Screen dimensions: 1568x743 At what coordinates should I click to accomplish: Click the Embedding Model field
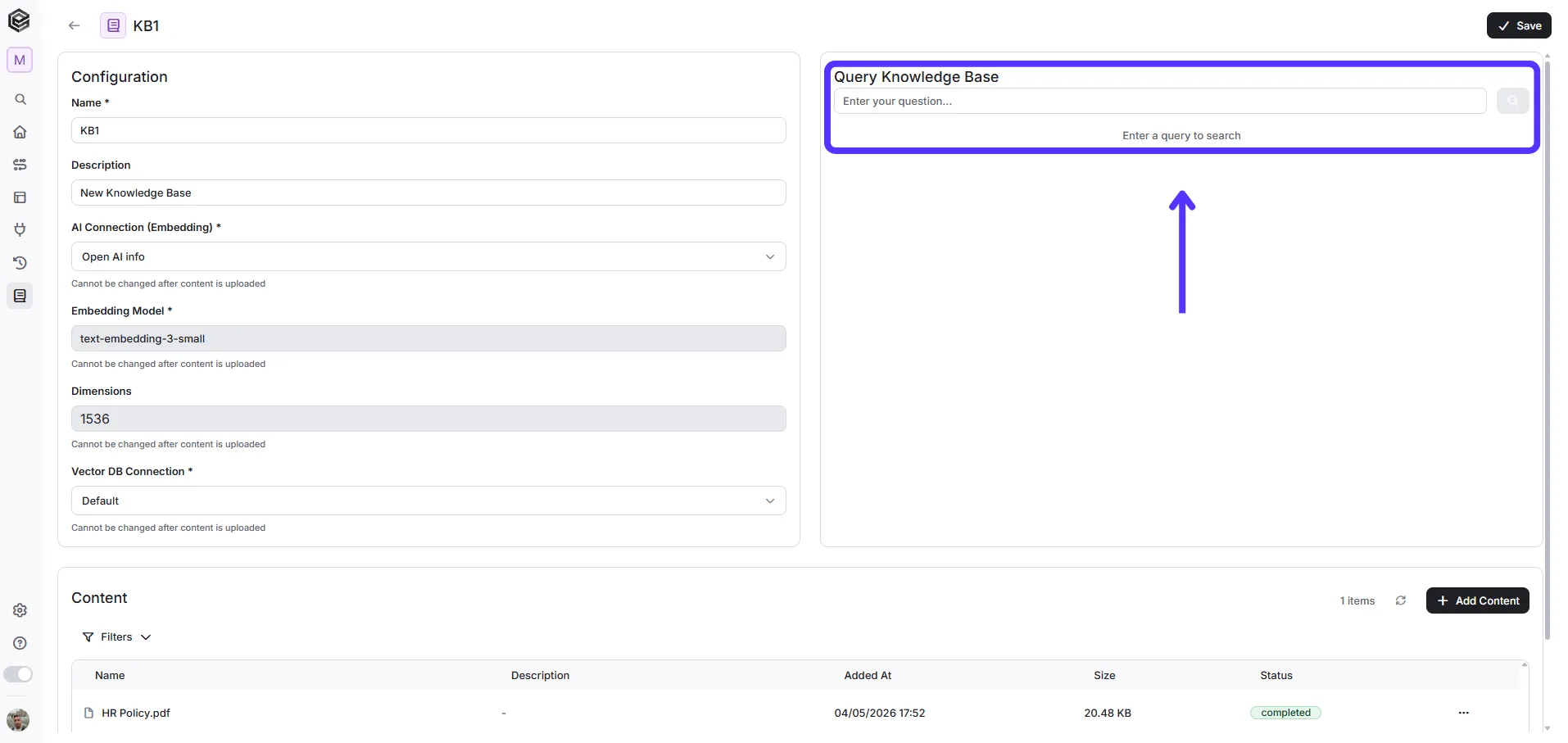pyautogui.click(x=428, y=338)
